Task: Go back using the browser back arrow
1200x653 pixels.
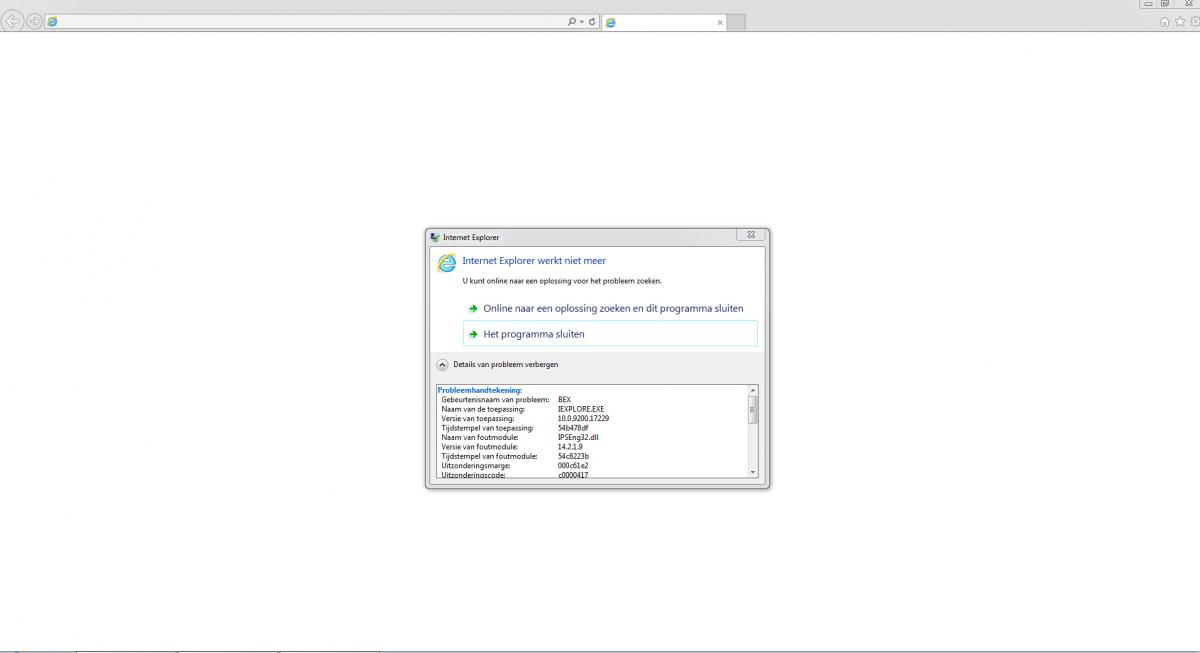Action: click(14, 21)
